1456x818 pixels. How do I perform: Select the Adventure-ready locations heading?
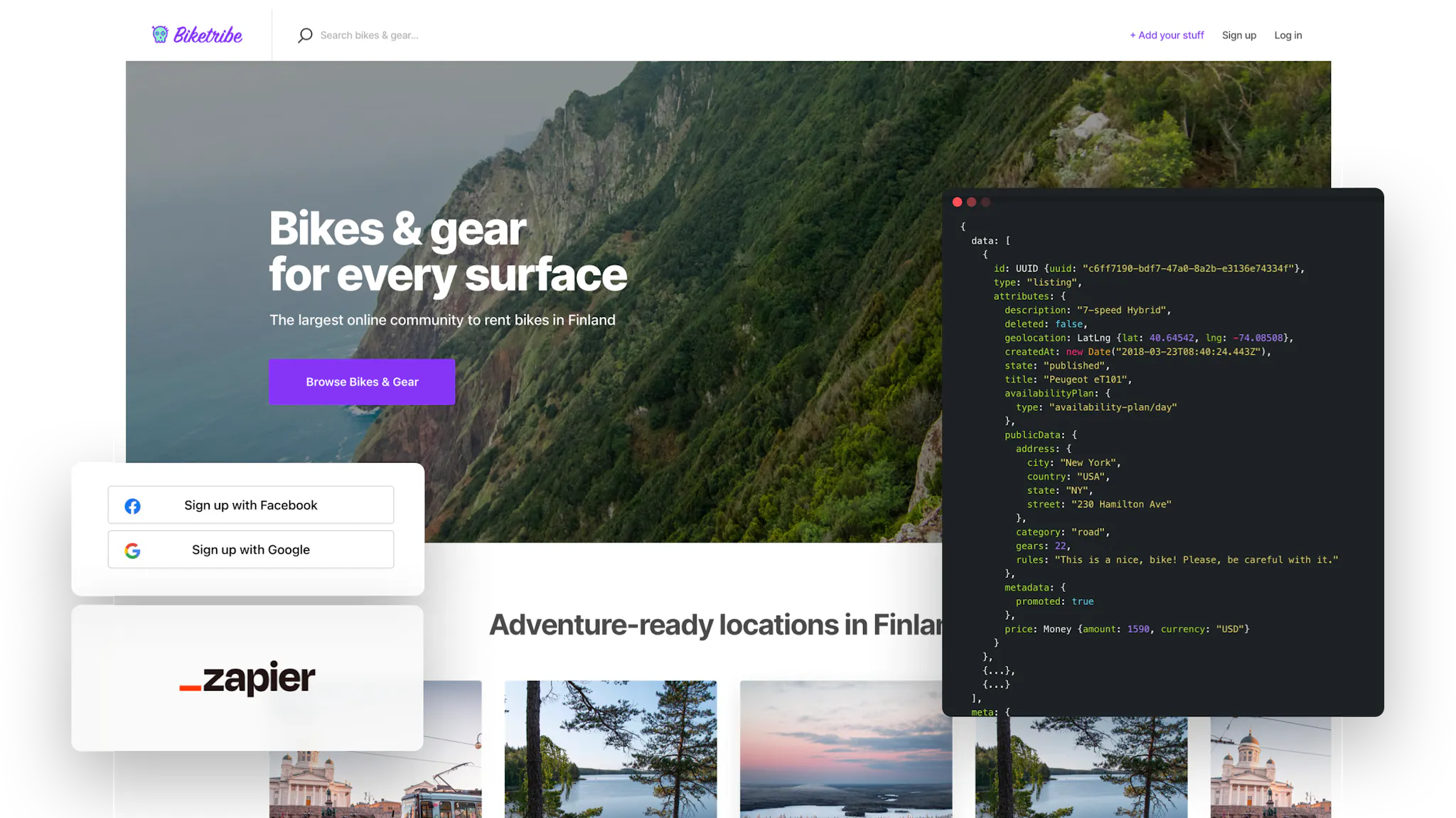tap(715, 625)
